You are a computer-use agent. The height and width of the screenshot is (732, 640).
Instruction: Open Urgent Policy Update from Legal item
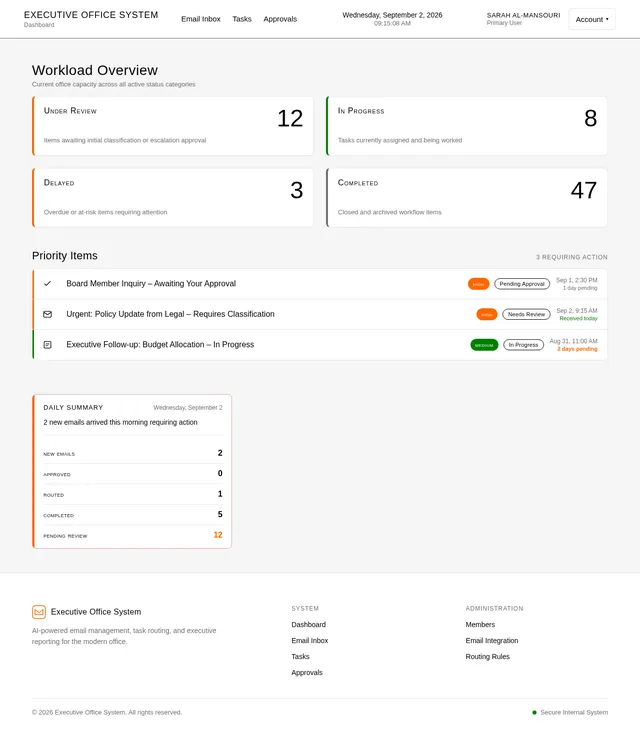(320, 314)
